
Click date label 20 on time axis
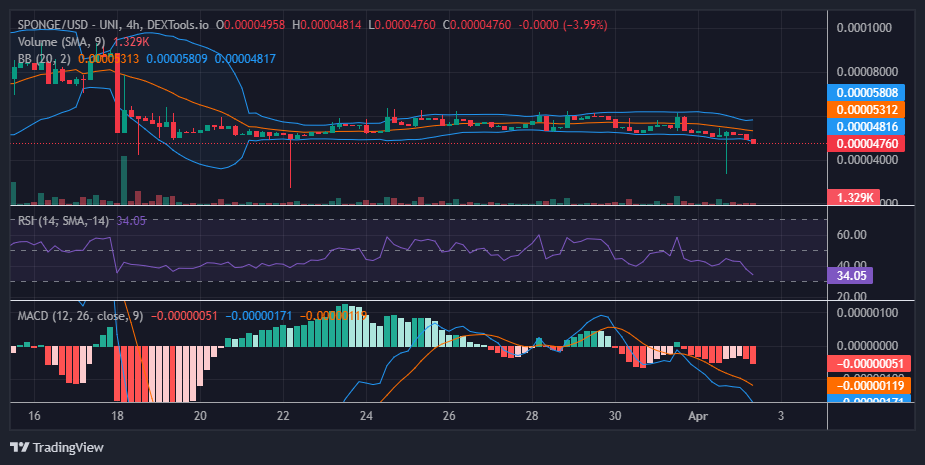(200, 415)
